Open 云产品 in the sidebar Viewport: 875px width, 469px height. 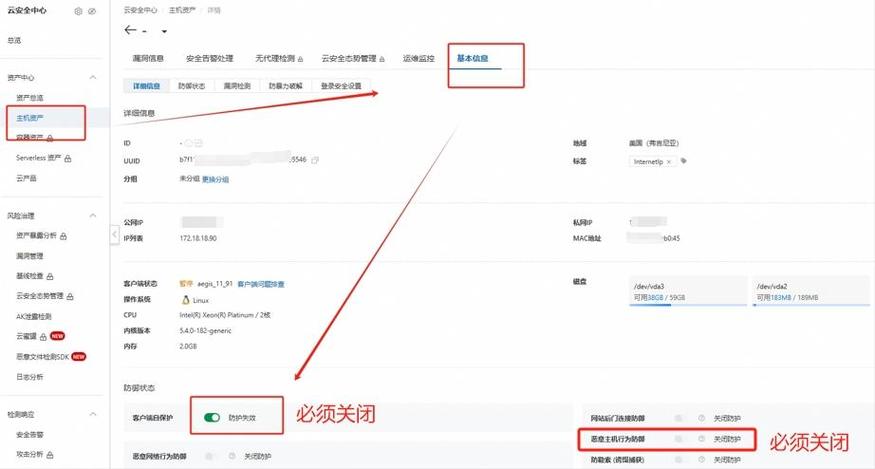(x=26, y=178)
